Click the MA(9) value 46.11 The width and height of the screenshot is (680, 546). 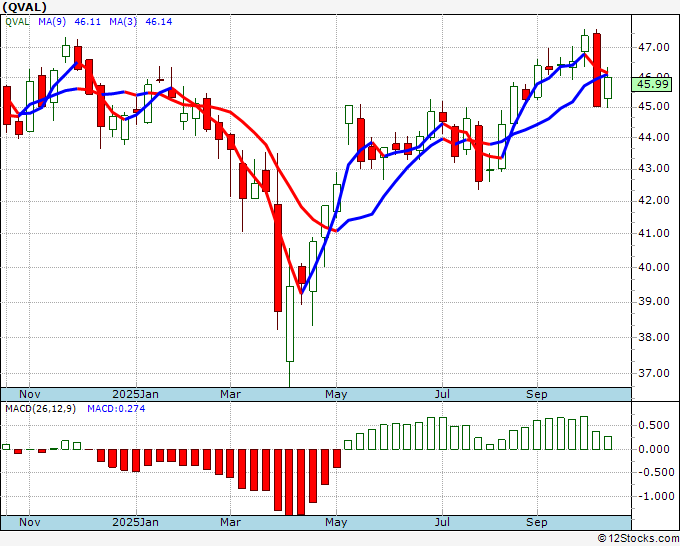pos(88,22)
